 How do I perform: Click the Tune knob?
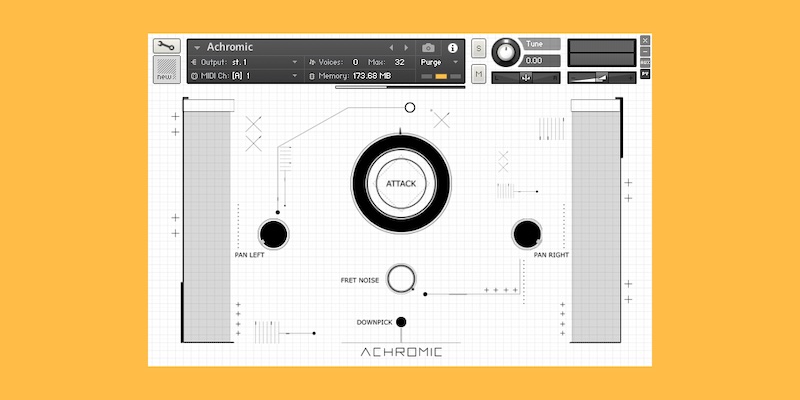coord(506,52)
